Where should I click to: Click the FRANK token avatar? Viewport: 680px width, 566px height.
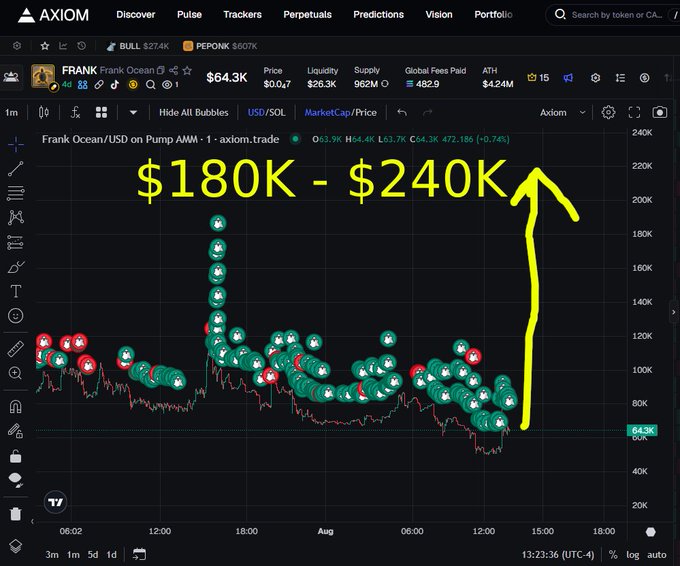click(43, 76)
